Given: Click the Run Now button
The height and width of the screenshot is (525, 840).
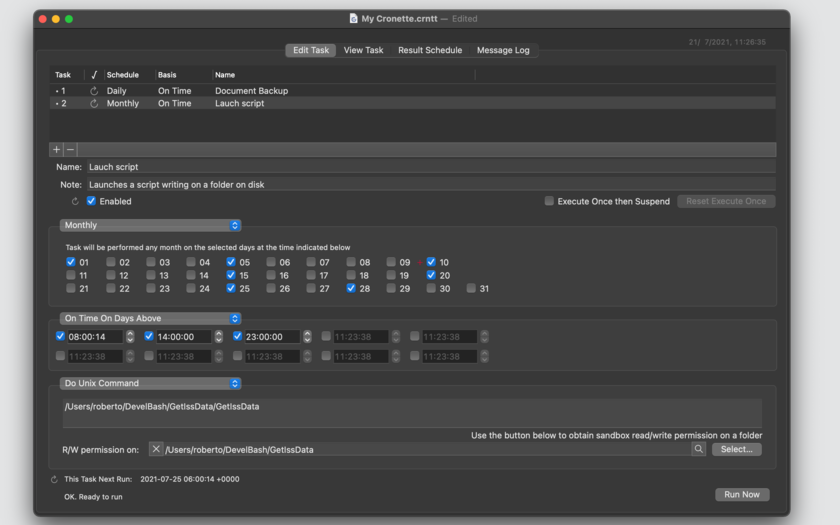Looking at the screenshot, I should coord(742,494).
